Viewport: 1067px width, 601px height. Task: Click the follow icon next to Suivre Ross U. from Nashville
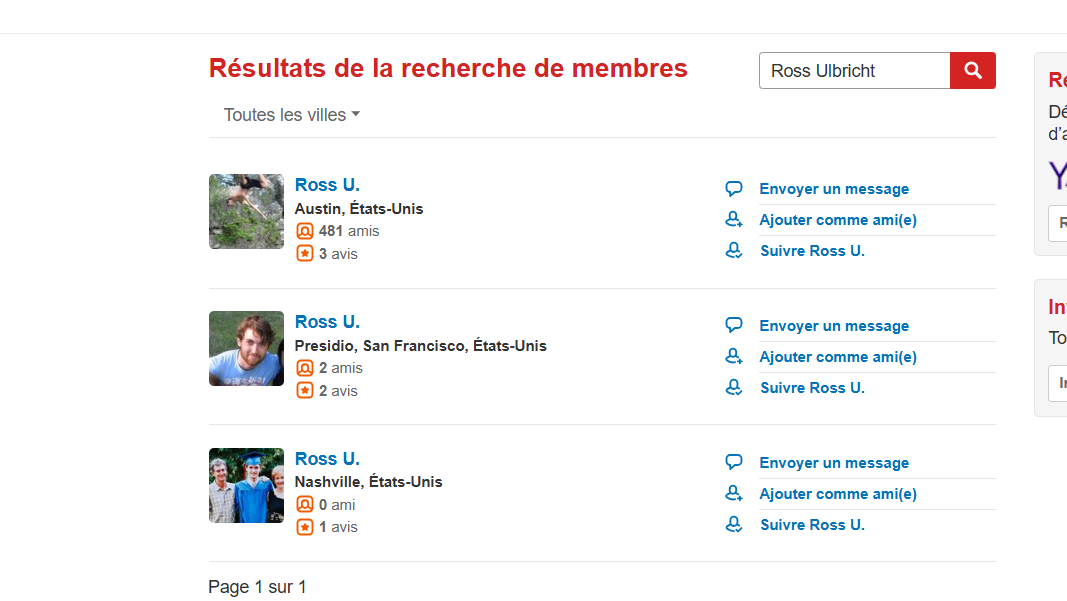point(734,525)
